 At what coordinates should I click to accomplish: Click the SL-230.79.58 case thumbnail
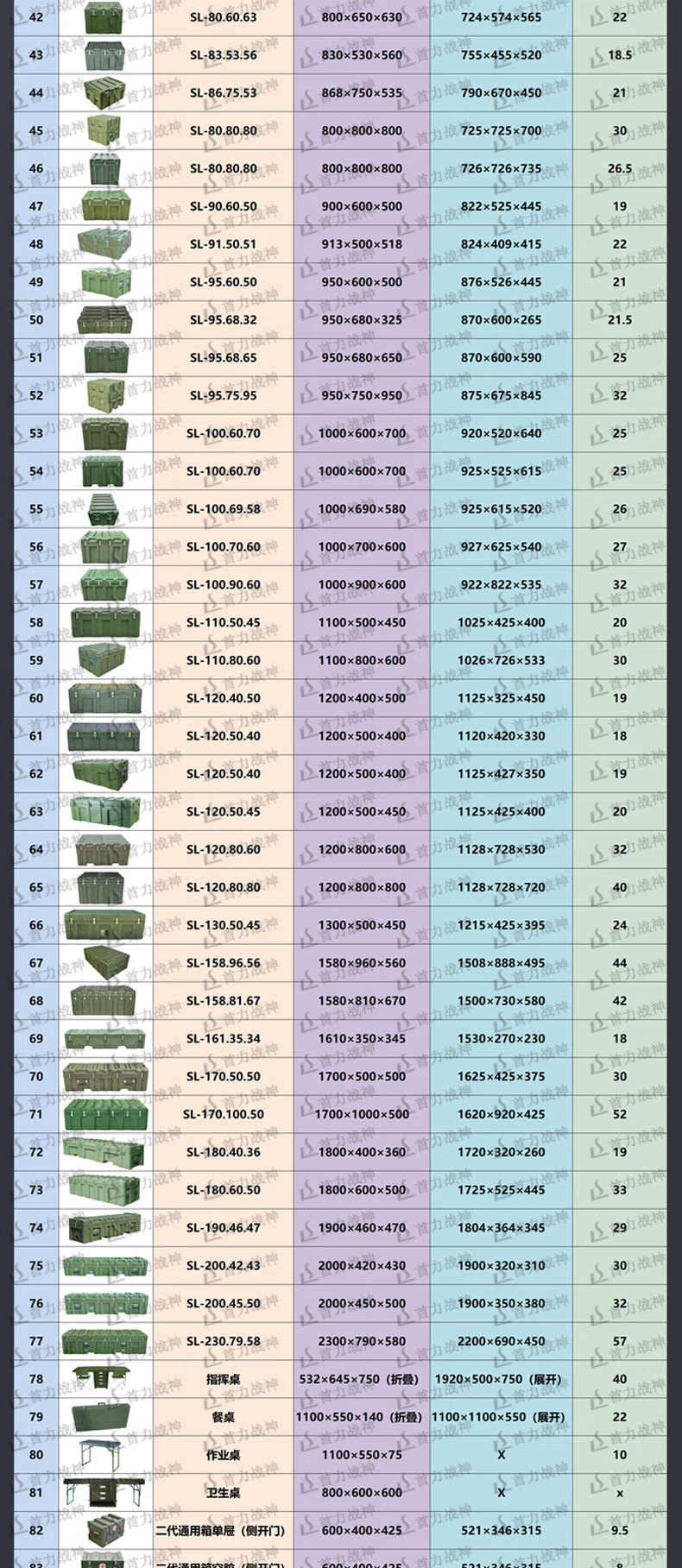click(x=105, y=1341)
